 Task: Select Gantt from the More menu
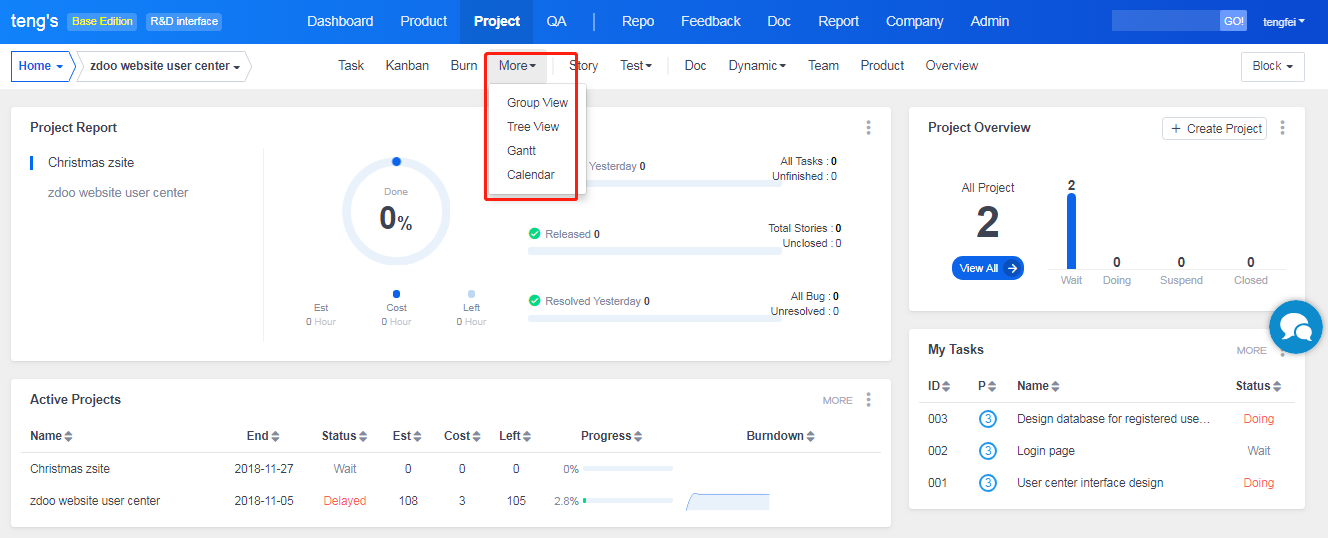[521, 151]
